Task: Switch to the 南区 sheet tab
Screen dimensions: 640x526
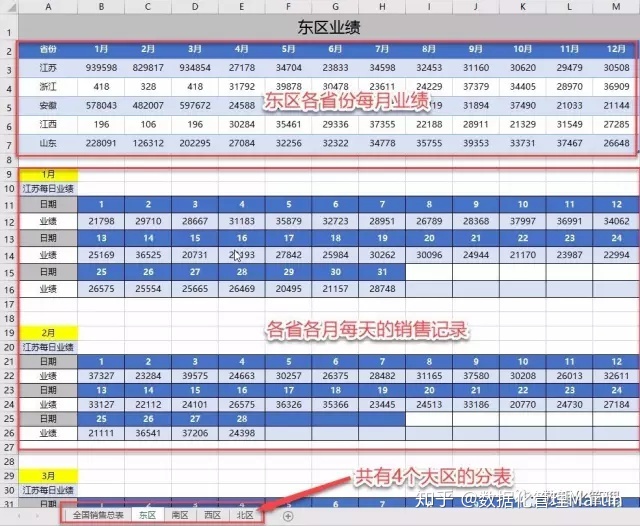Action: coord(180,515)
